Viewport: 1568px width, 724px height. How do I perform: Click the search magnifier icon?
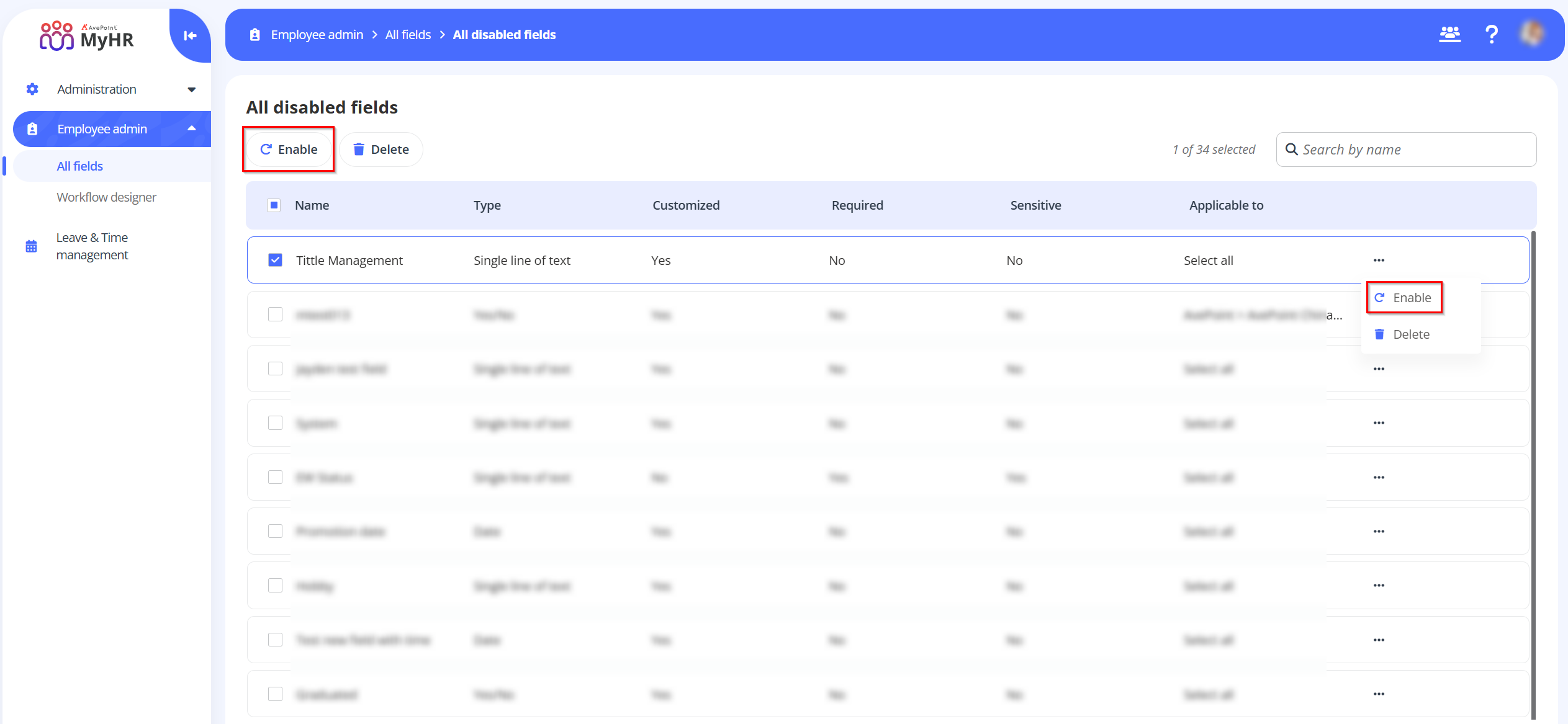point(1292,150)
